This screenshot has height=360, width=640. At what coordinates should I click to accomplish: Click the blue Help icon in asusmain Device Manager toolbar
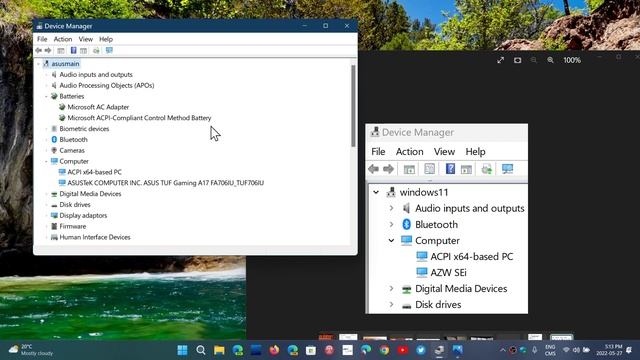(x=73, y=50)
